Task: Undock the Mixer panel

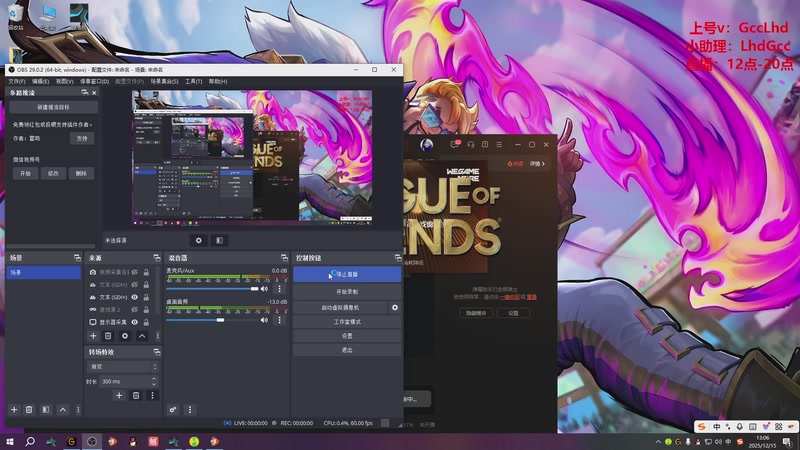Action: tap(284, 258)
